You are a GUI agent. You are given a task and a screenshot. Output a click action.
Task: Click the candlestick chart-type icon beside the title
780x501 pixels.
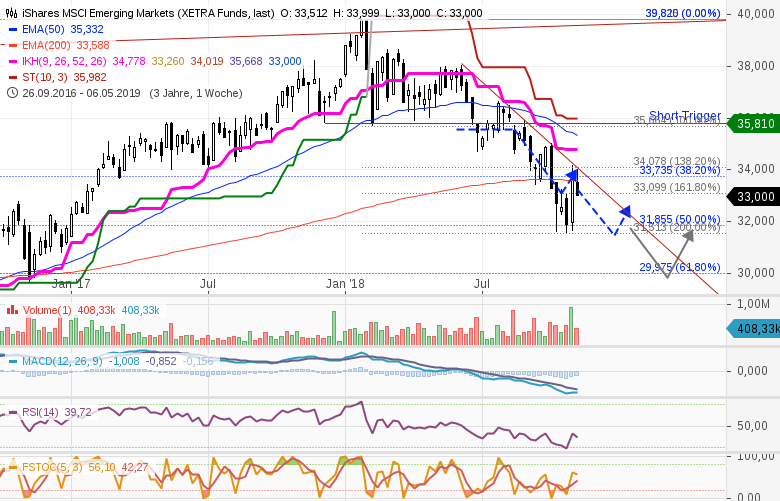[x=12, y=13]
